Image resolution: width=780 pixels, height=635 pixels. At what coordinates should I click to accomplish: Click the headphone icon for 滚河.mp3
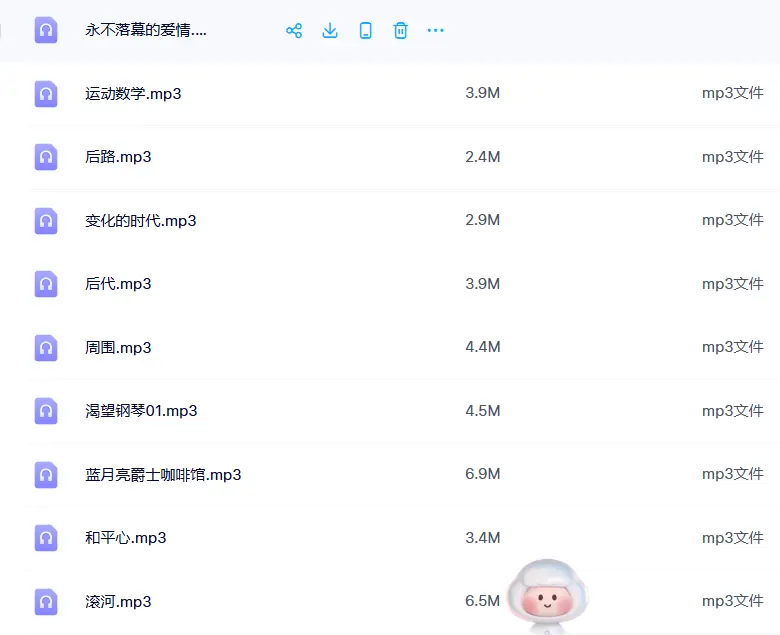point(46,602)
